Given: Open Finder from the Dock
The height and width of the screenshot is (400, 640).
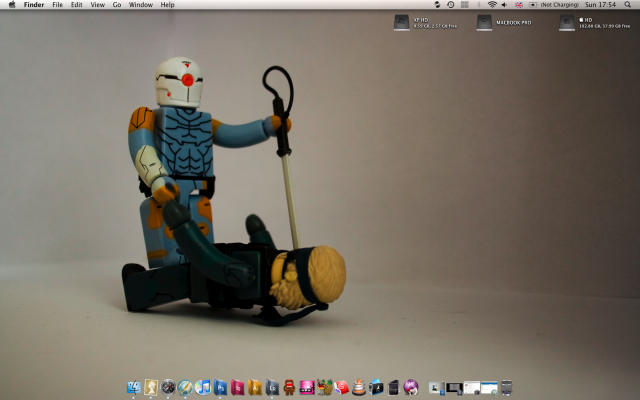Looking at the screenshot, I should click(134, 387).
